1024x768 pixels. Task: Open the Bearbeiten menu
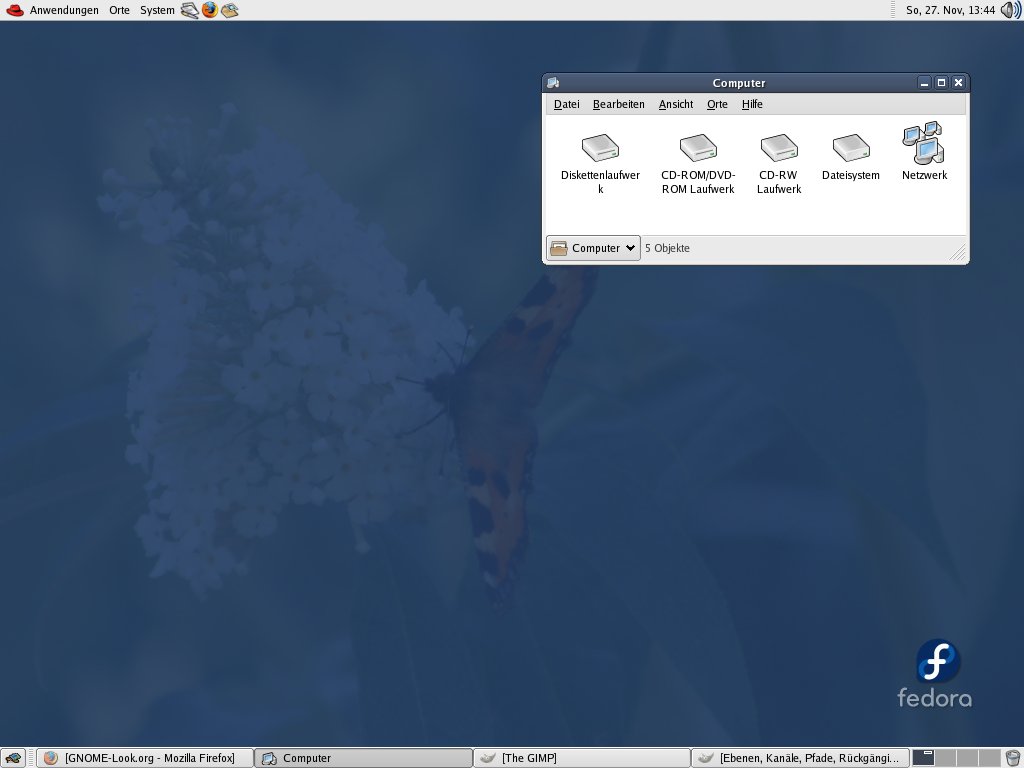click(618, 104)
